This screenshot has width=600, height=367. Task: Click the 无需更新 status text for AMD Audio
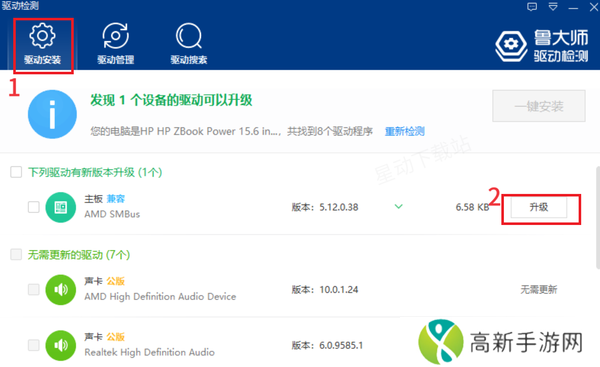[x=538, y=289]
